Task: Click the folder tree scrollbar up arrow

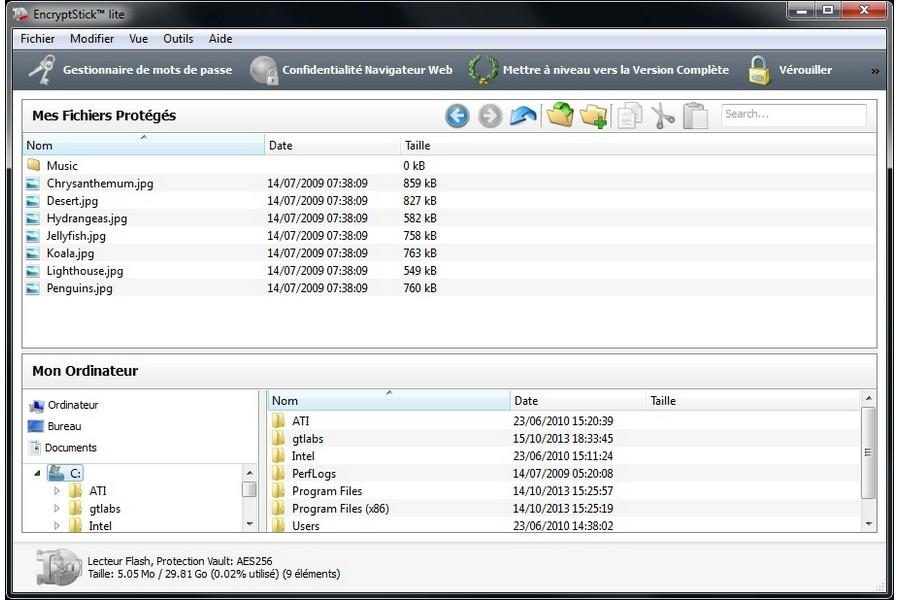Action: tap(249, 473)
